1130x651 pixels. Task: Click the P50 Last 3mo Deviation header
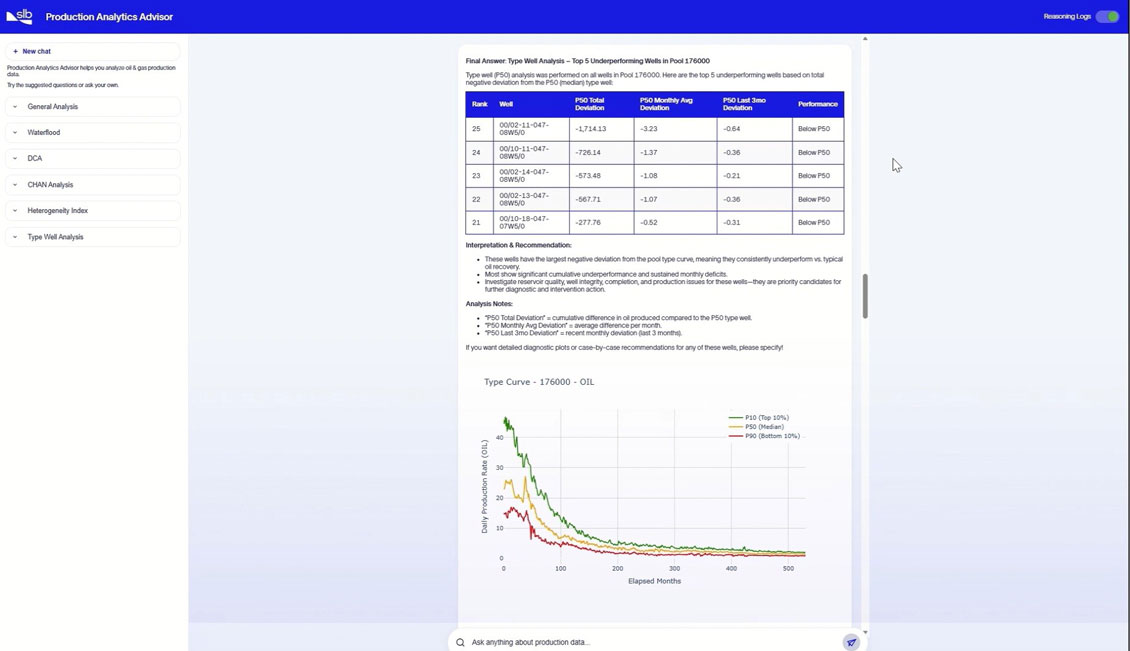[x=755, y=105]
